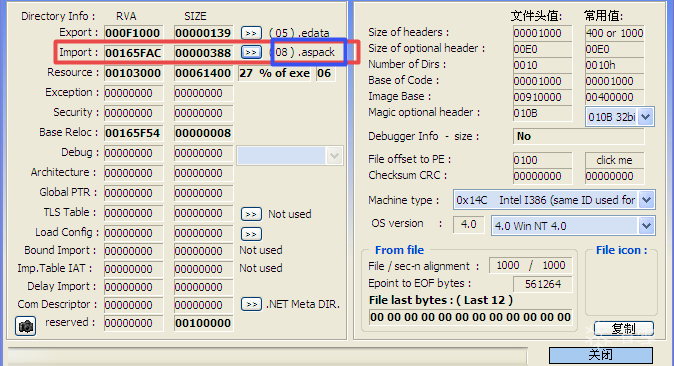The height and width of the screenshot is (366, 674).
Task: Click the Delay Import SIZE field
Action: (x=203, y=287)
